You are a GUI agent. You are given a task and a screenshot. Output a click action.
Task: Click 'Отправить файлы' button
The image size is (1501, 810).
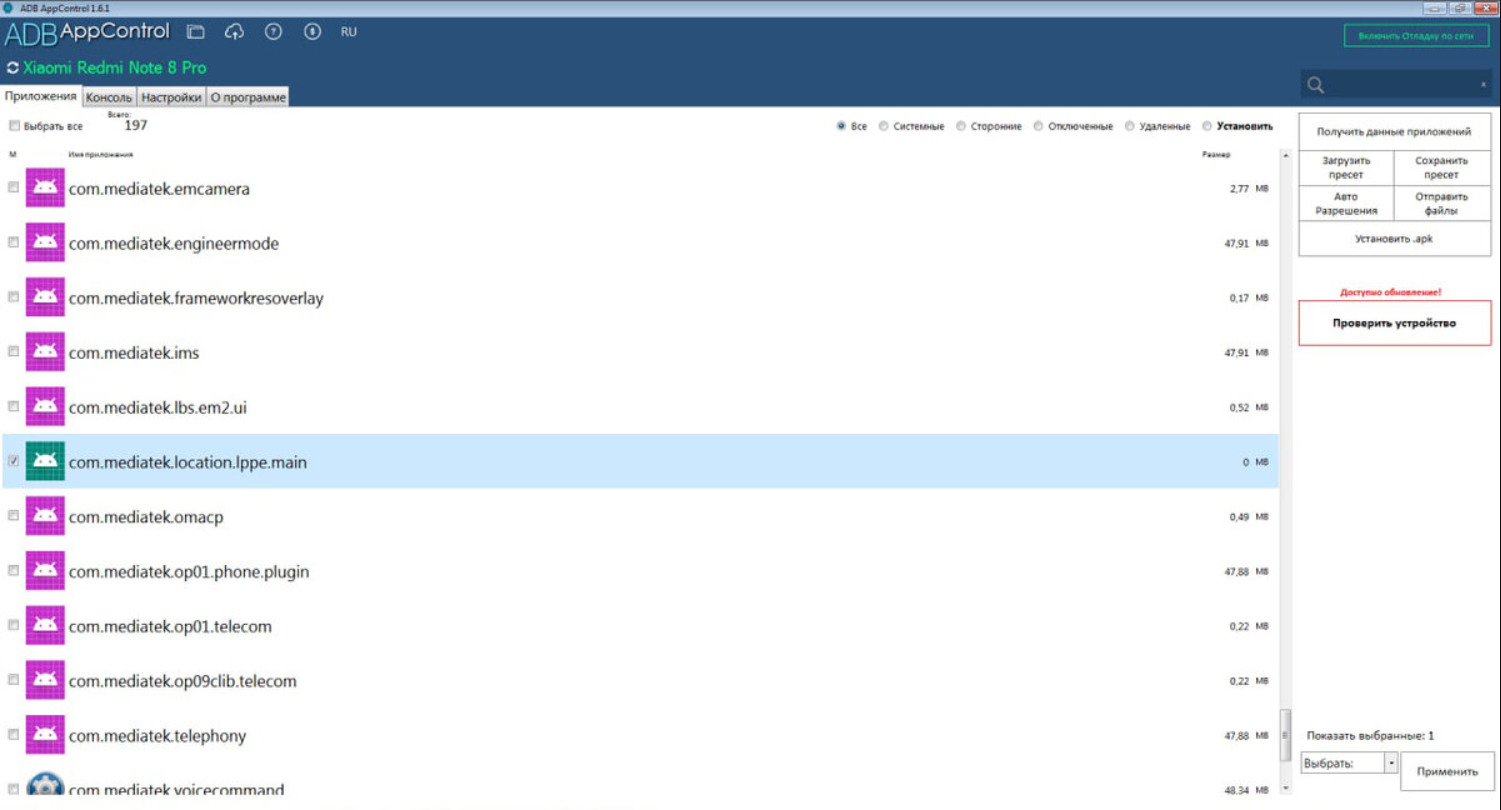[1442, 204]
